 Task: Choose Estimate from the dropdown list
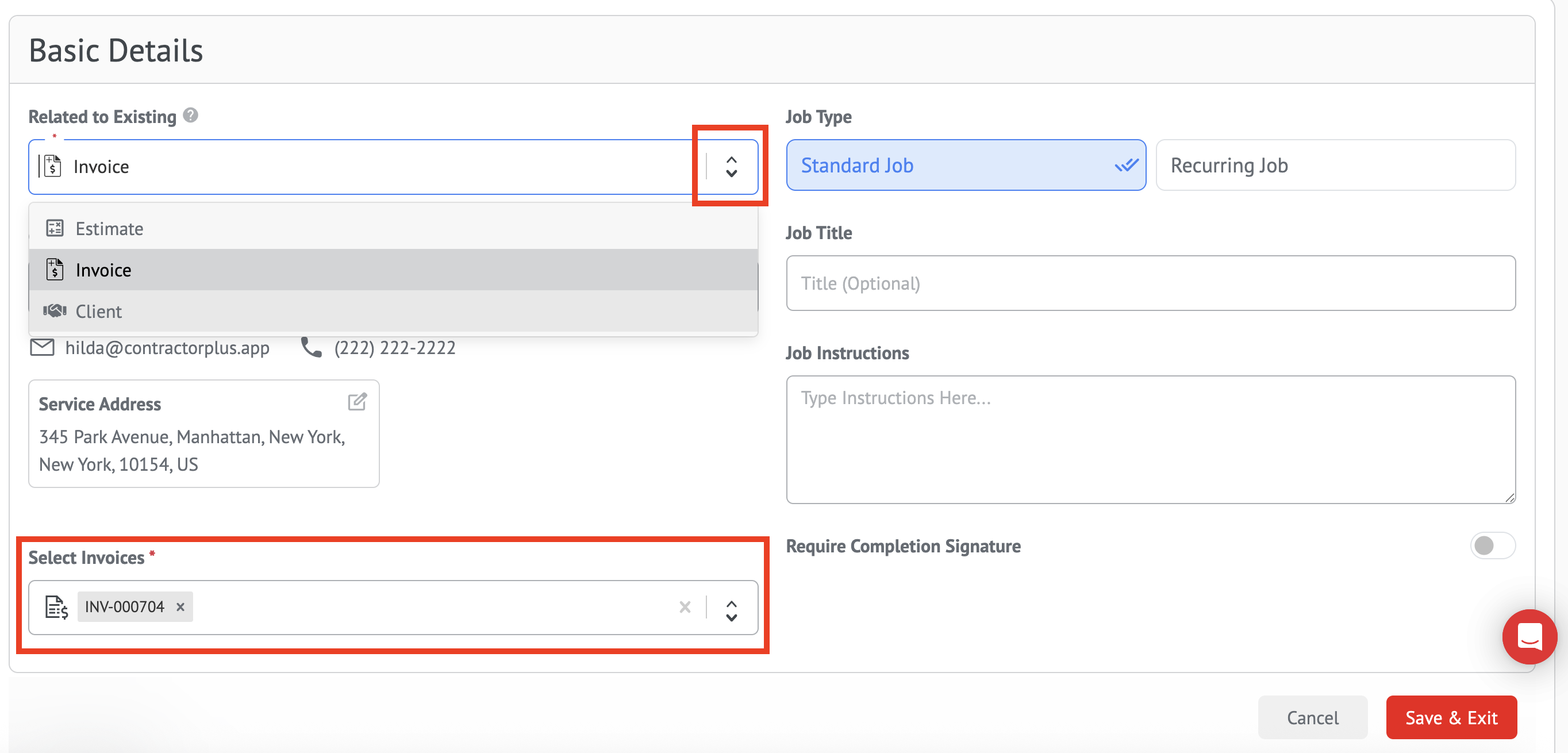point(110,229)
